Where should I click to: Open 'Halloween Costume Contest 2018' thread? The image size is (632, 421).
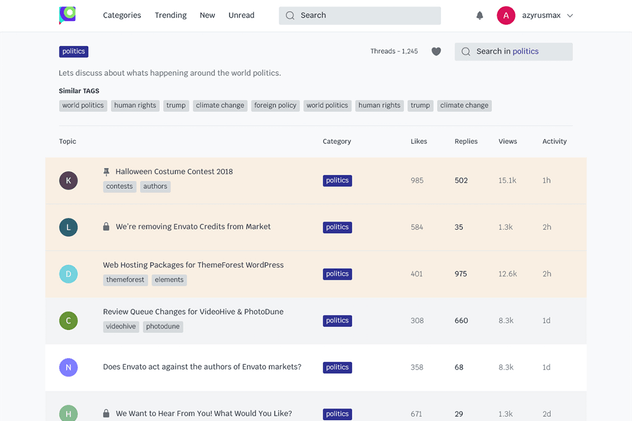174,172
